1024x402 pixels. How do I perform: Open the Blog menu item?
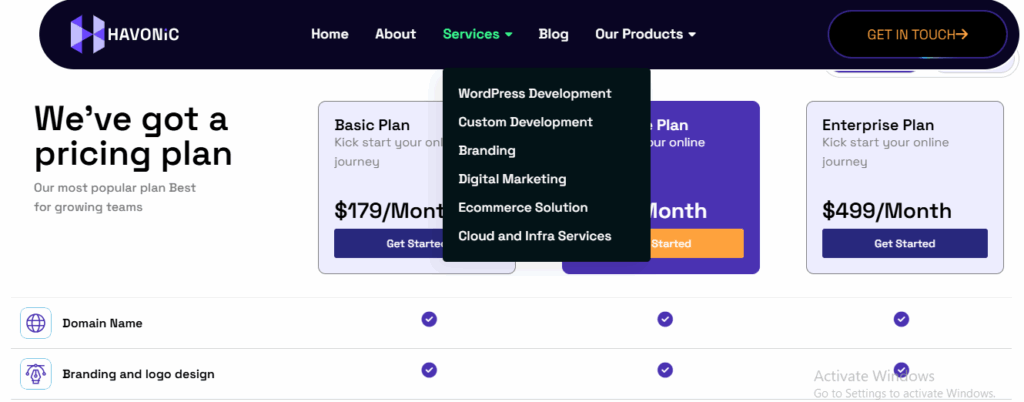[x=553, y=34]
